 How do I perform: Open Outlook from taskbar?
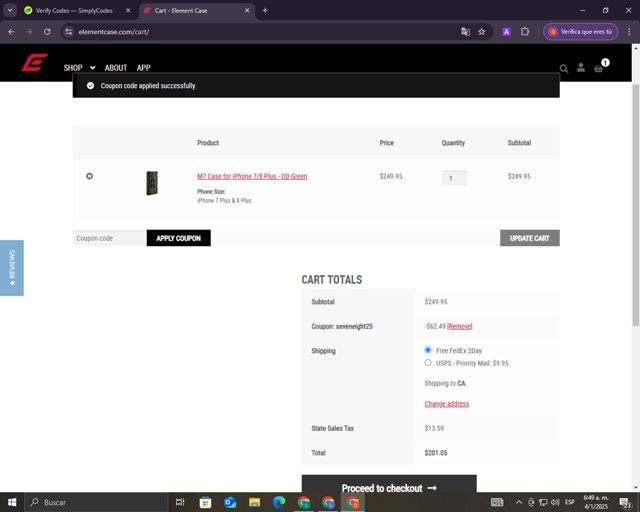pos(230,502)
